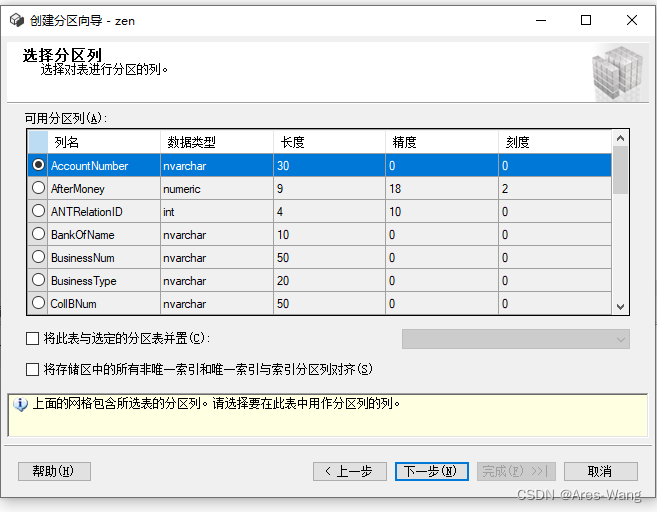Click the 数据类型 column header

[217, 142]
